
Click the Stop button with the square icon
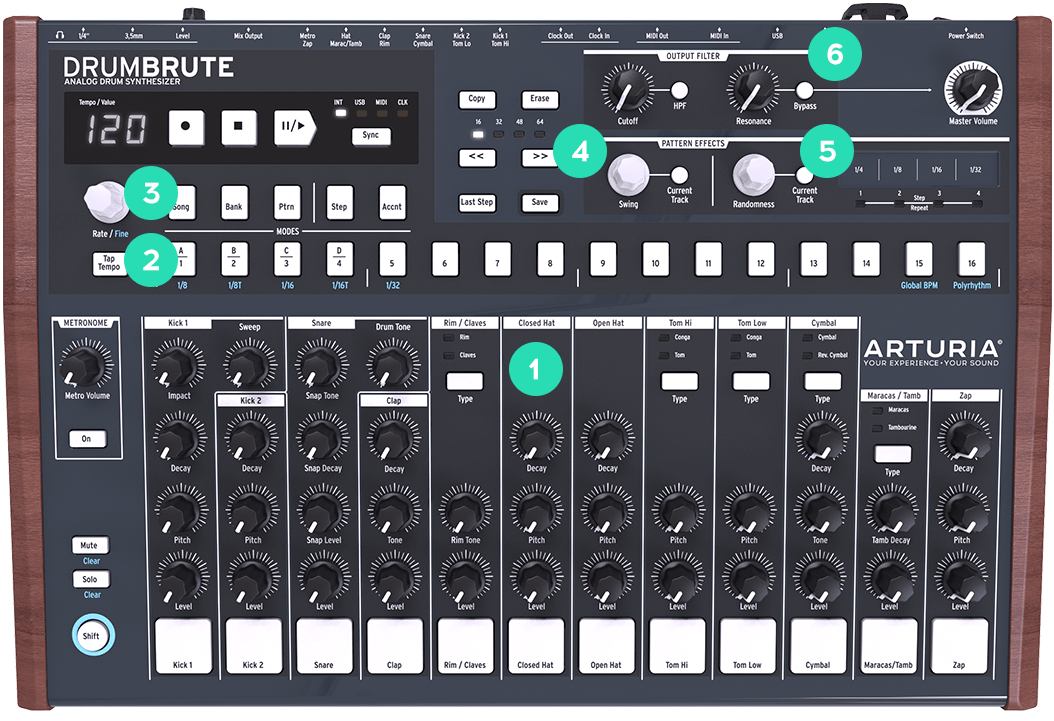click(x=239, y=127)
